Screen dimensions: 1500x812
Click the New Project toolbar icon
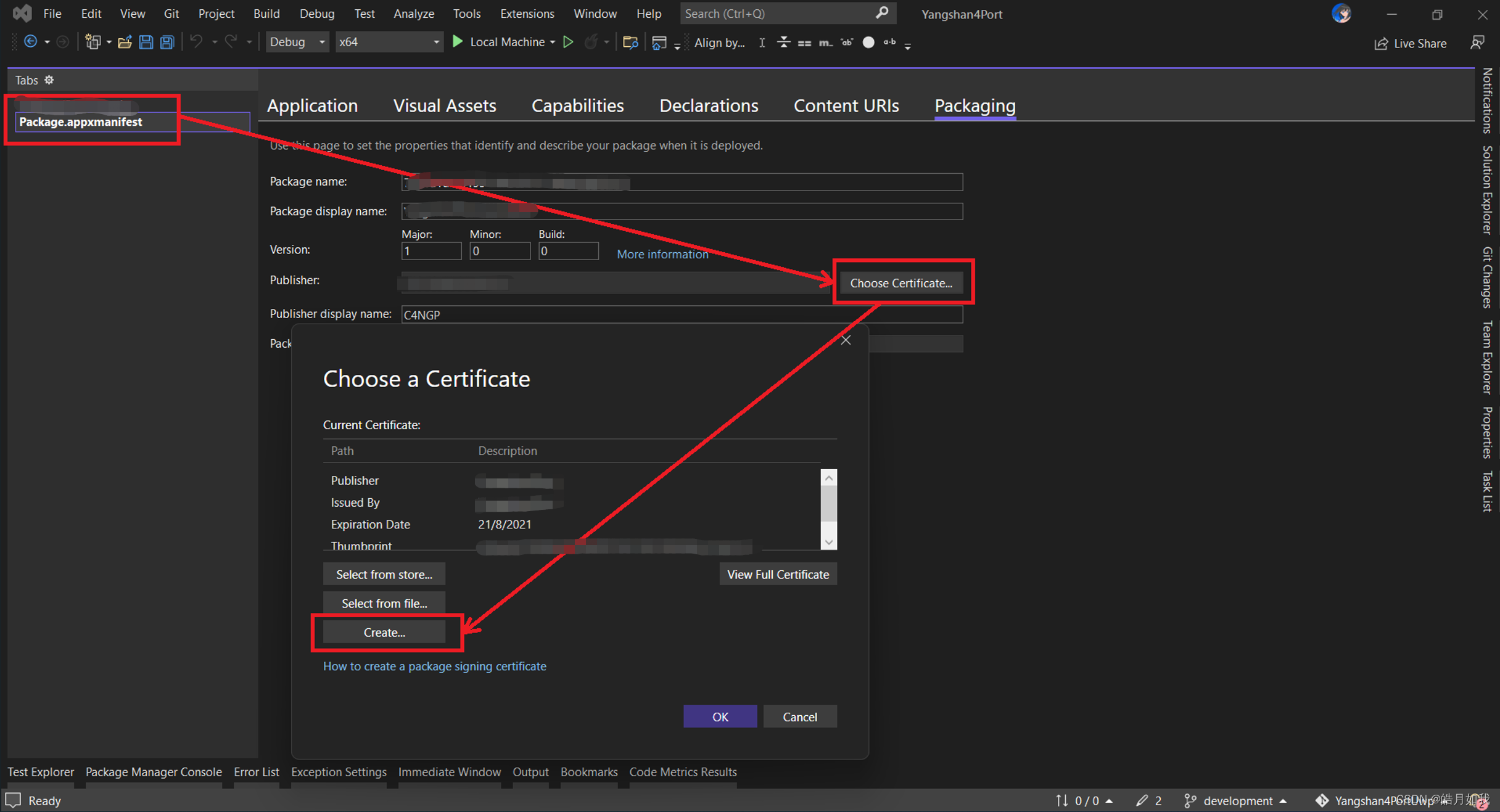pyautogui.click(x=93, y=42)
